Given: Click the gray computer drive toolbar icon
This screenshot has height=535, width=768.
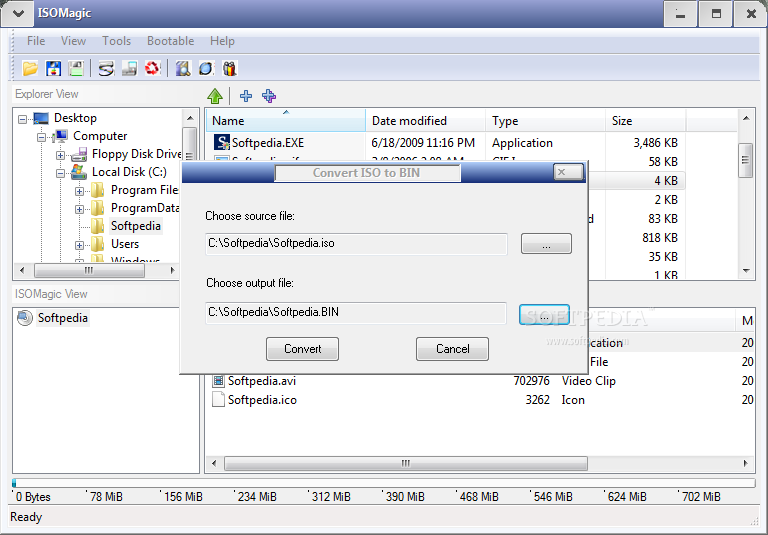Looking at the screenshot, I should pos(129,68).
